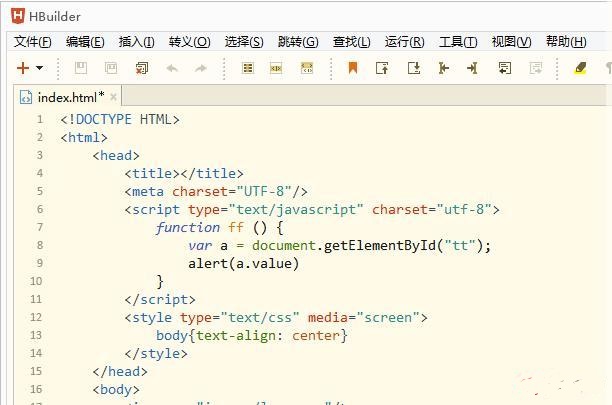The height and width of the screenshot is (405, 612).
Task: Open the 运行(R) menu
Action: pyautogui.click(x=404, y=41)
